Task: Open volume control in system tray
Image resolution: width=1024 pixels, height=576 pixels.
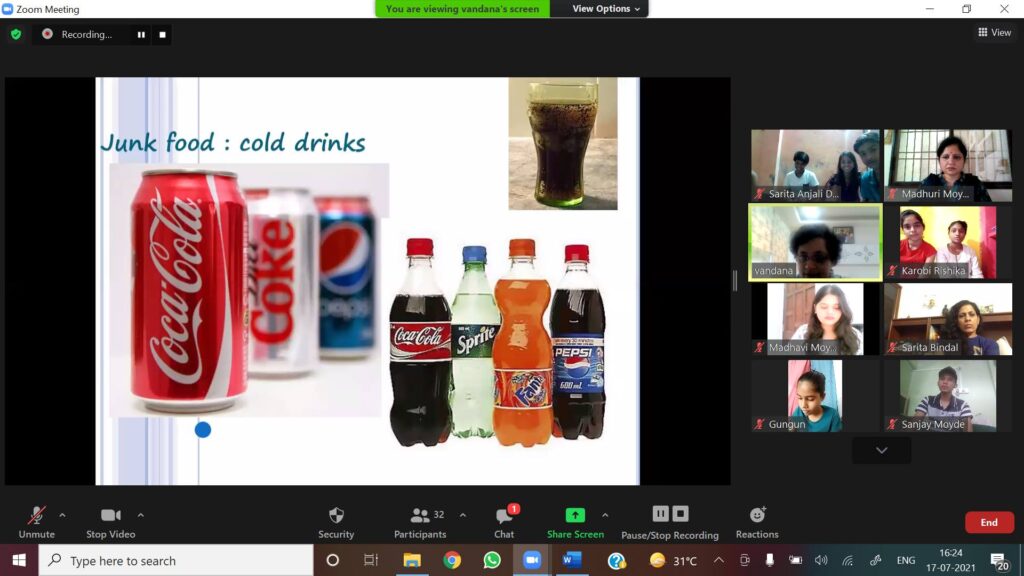Action: tap(822, 560)
